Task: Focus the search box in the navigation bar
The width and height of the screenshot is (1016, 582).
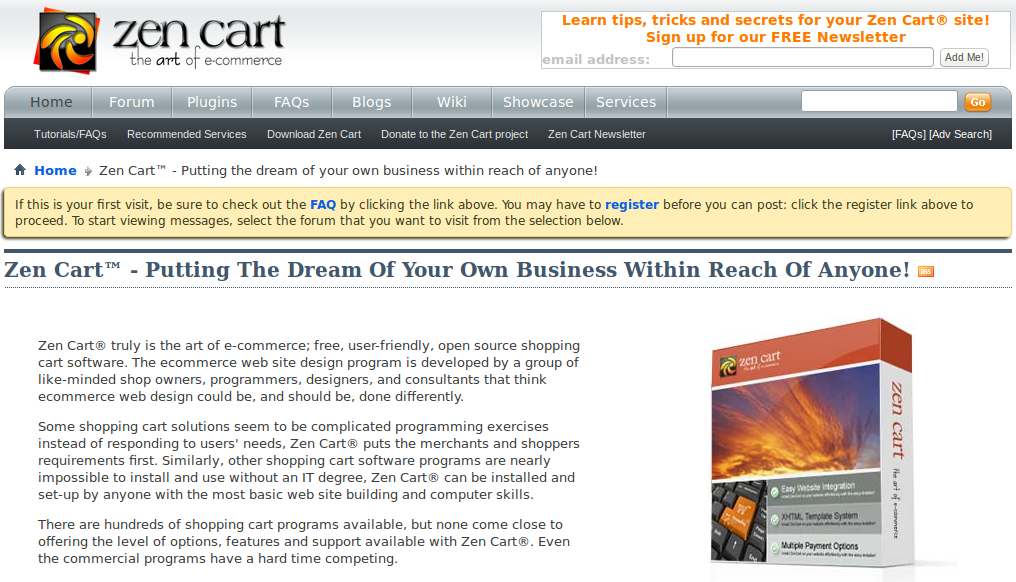Action: (879, 102)
